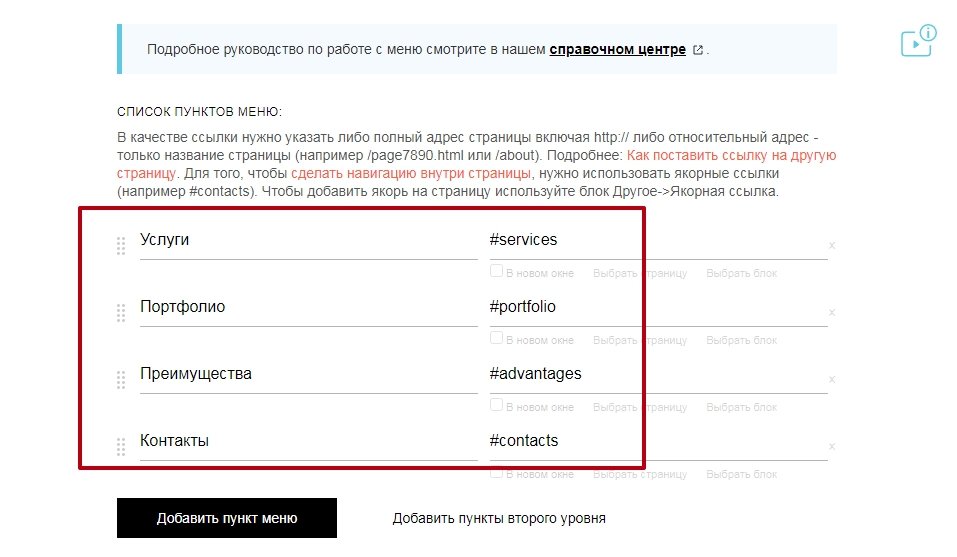This screenshot has width=957, height=557.
Task: Click 'Добавить пункты второго уровня'
Action: tap(499, 518)
